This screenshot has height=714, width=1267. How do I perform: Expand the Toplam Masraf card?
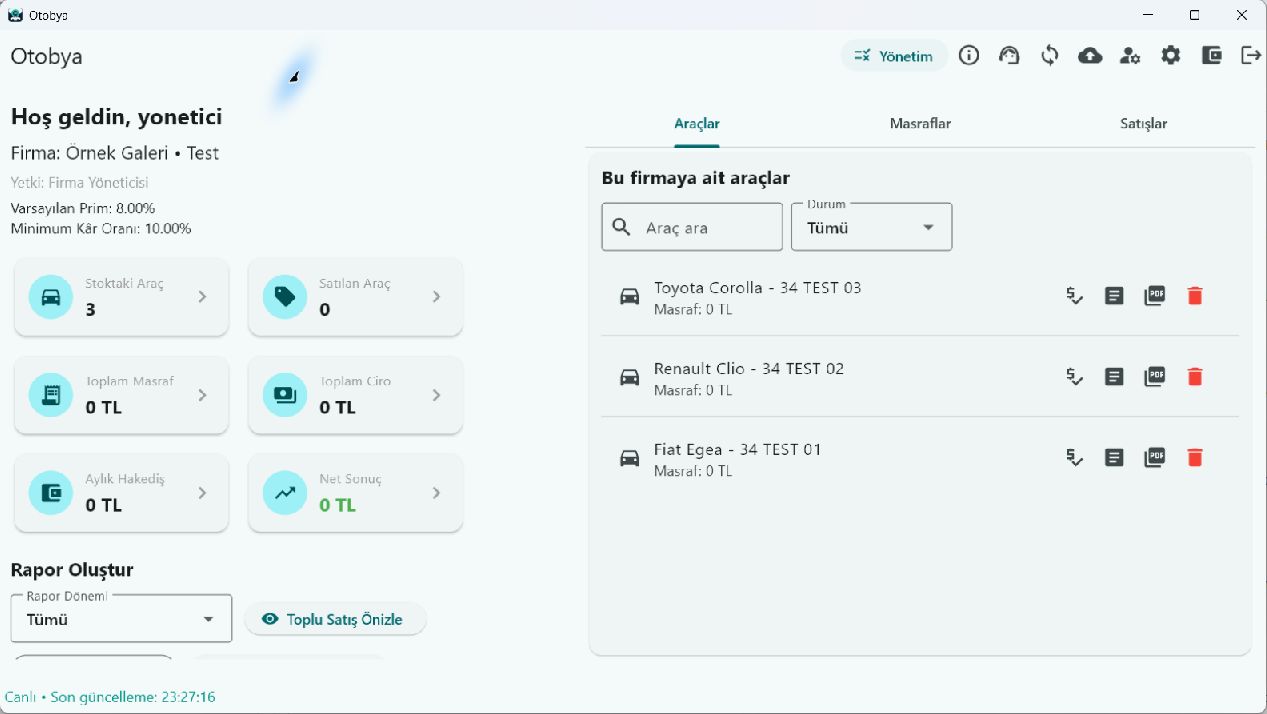point(121,395)
